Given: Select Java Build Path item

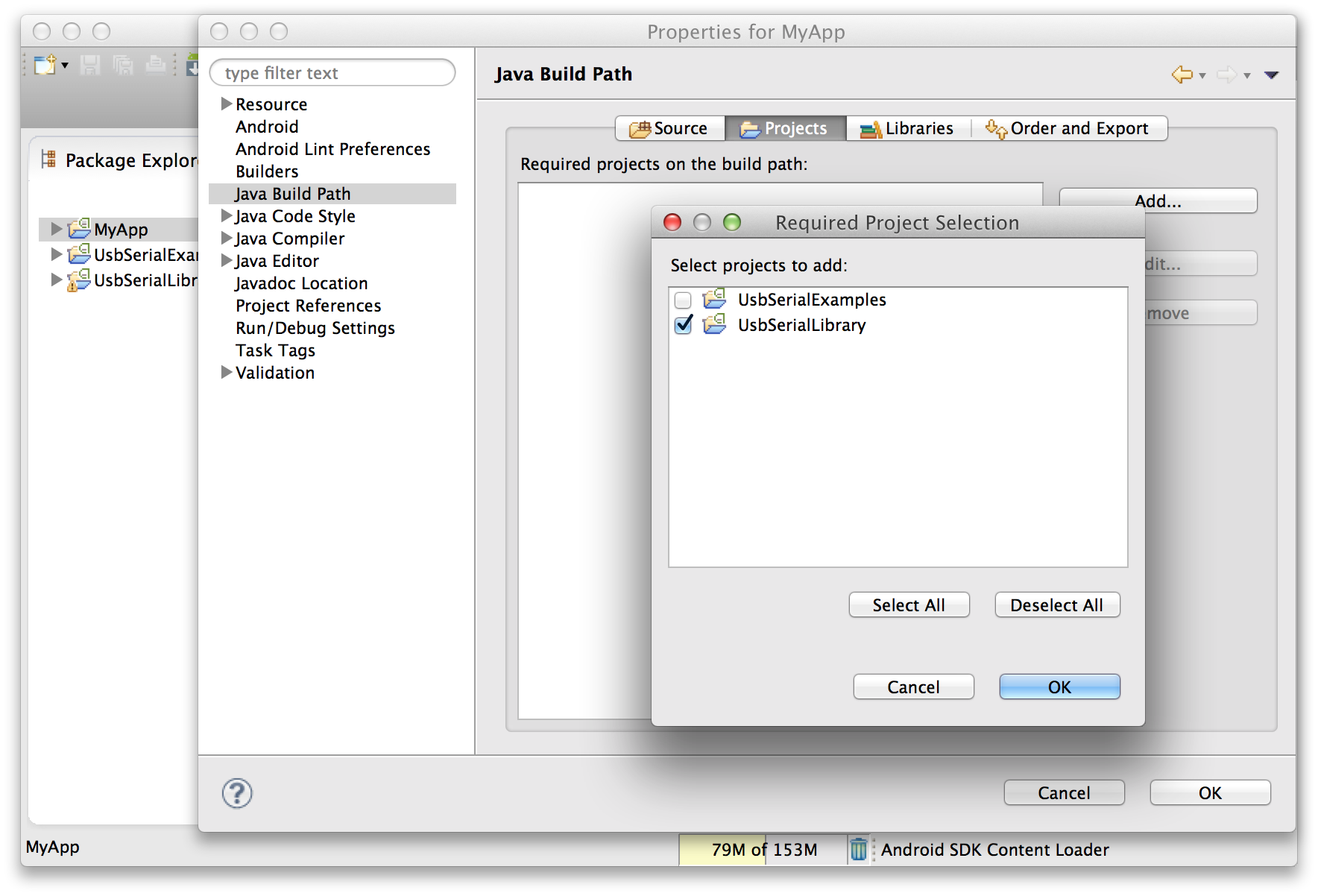Looking at the screenshot, I should point(332,194).
